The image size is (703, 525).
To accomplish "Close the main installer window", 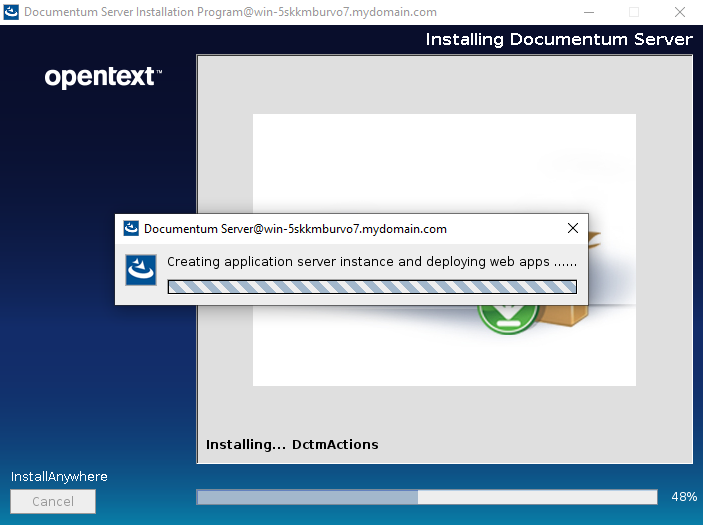I will click(x=679, y=12).
